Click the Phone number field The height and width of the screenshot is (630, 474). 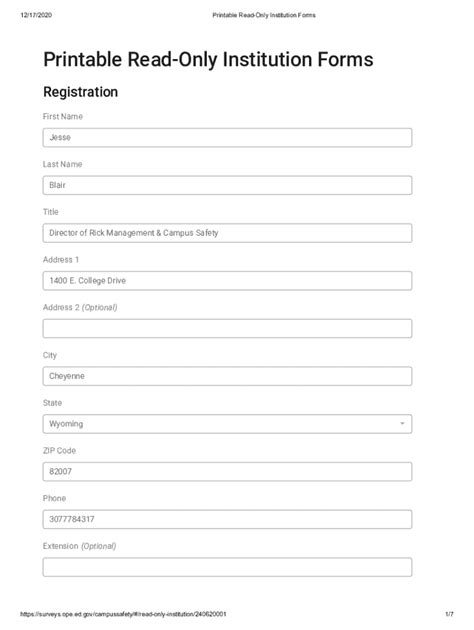point(227,519)
